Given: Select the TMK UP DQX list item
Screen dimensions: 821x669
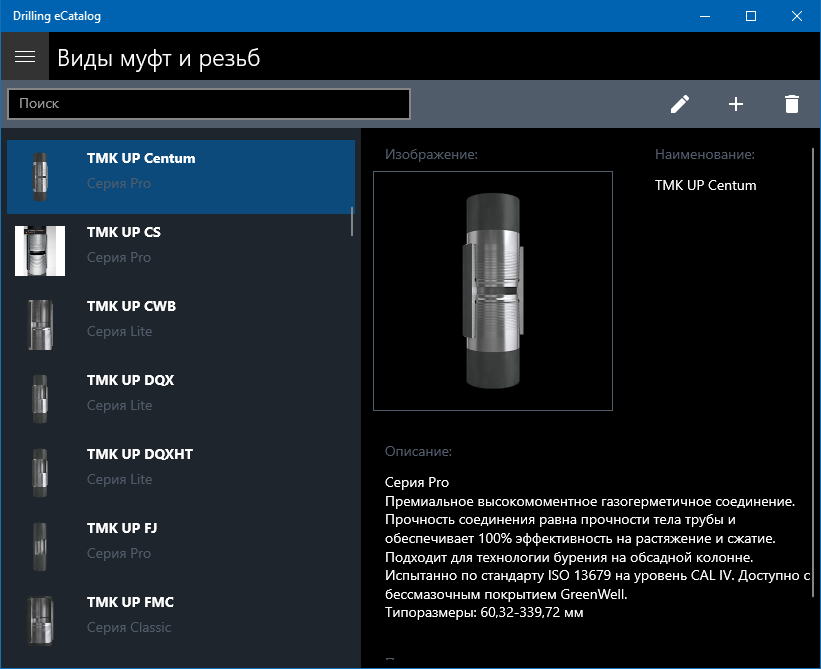Looking at the screenshot, I should 181,398.
